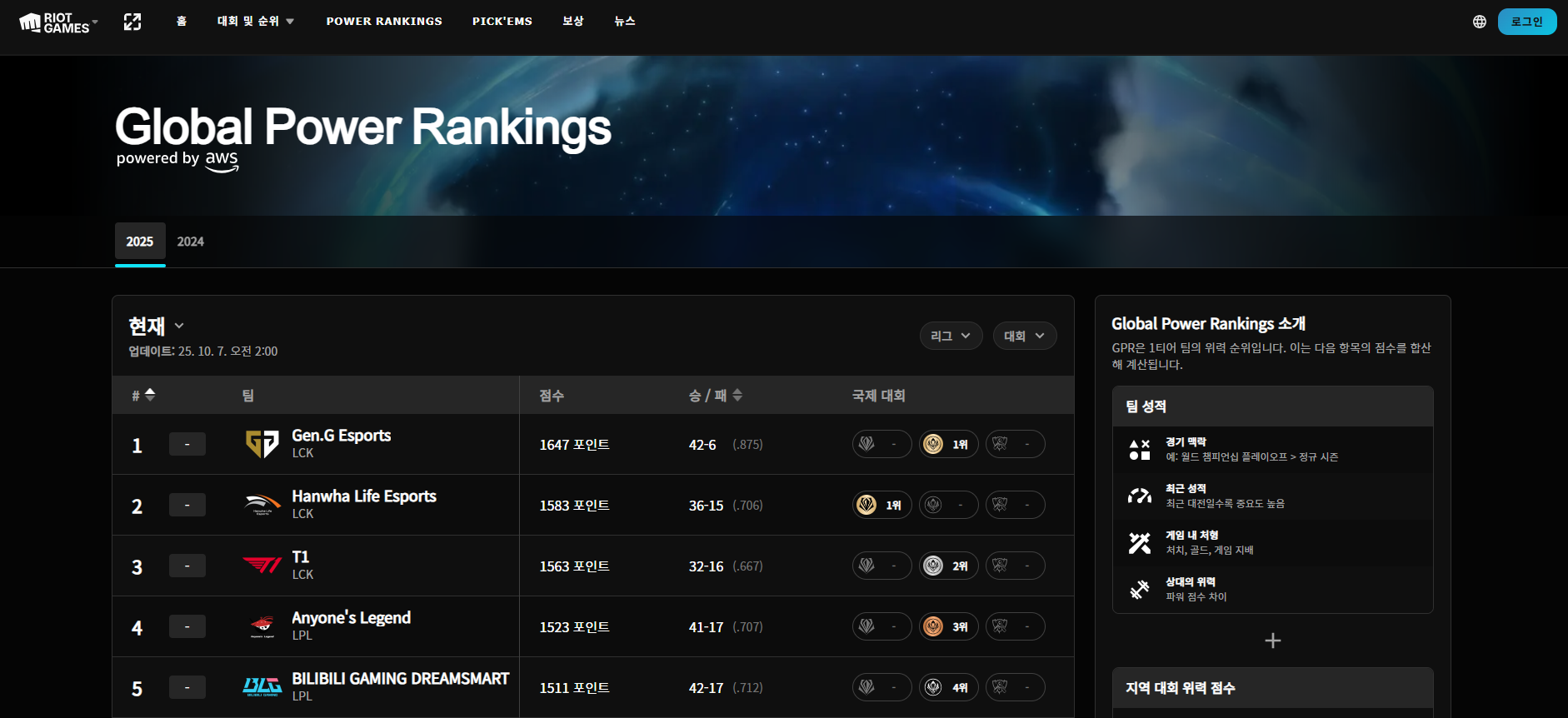Screen dimensions: 1568x718
Task: Click the Bilibili Gaming team logo
Action: [262, 687]
